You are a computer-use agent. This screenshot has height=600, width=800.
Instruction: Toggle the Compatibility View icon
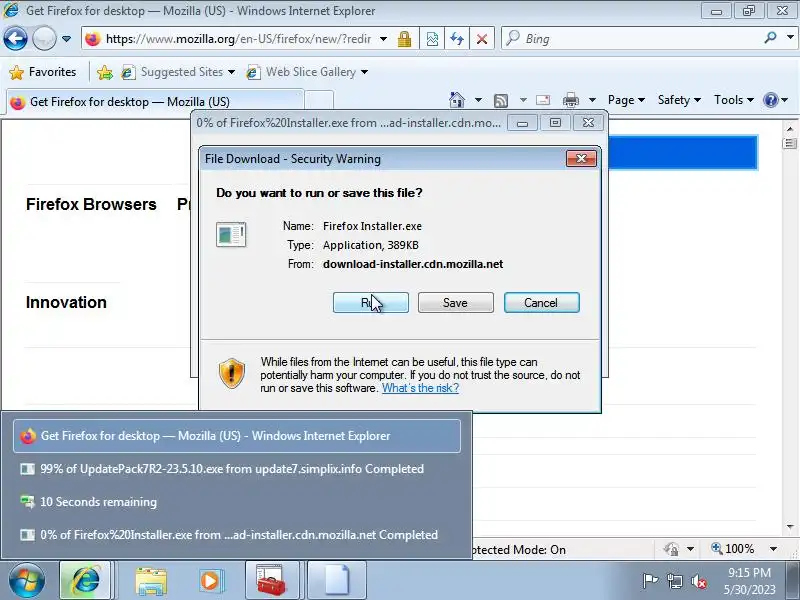tap(432, 39)
